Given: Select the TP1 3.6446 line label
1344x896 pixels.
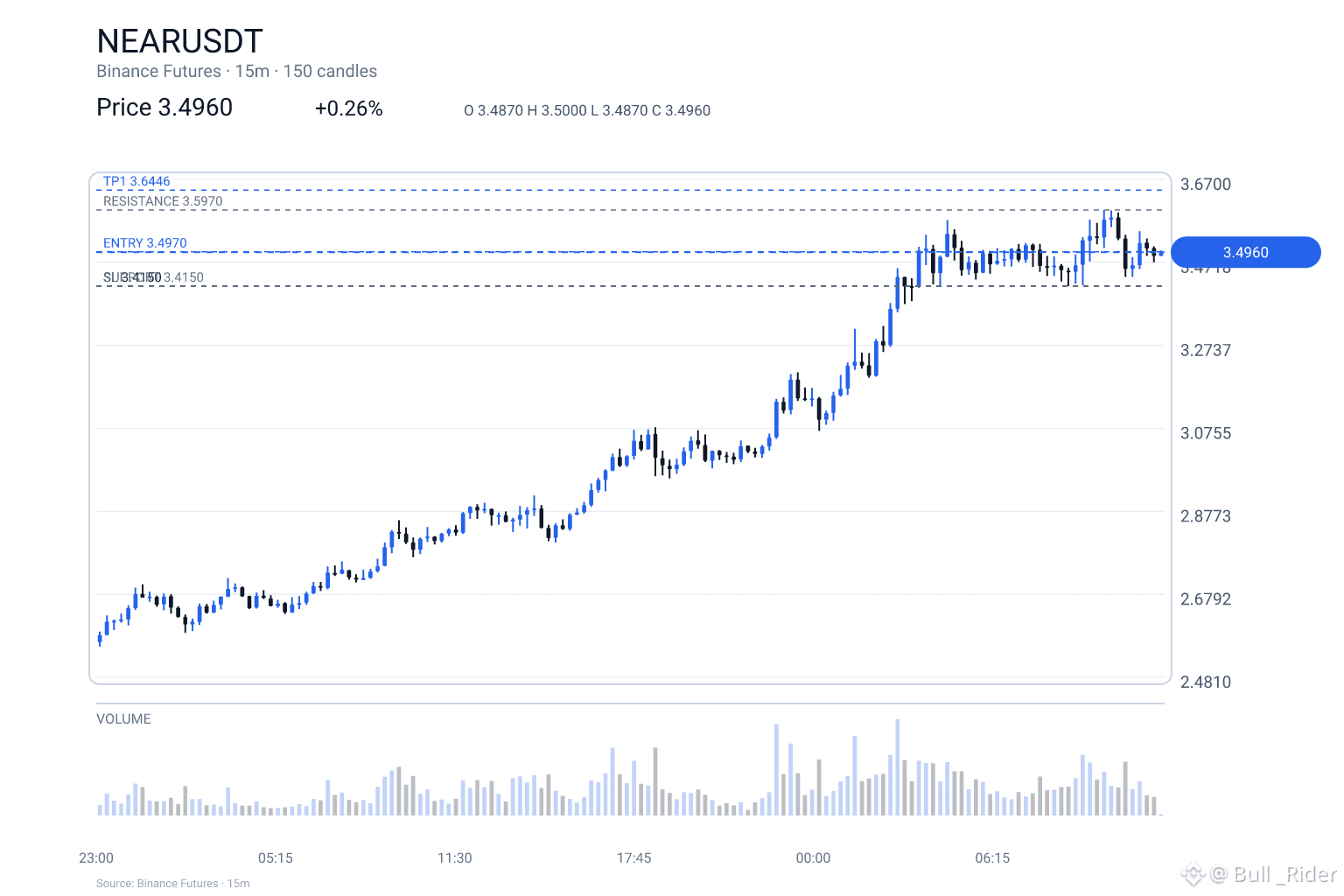Looking at the screenshot, I should [136, 181].
